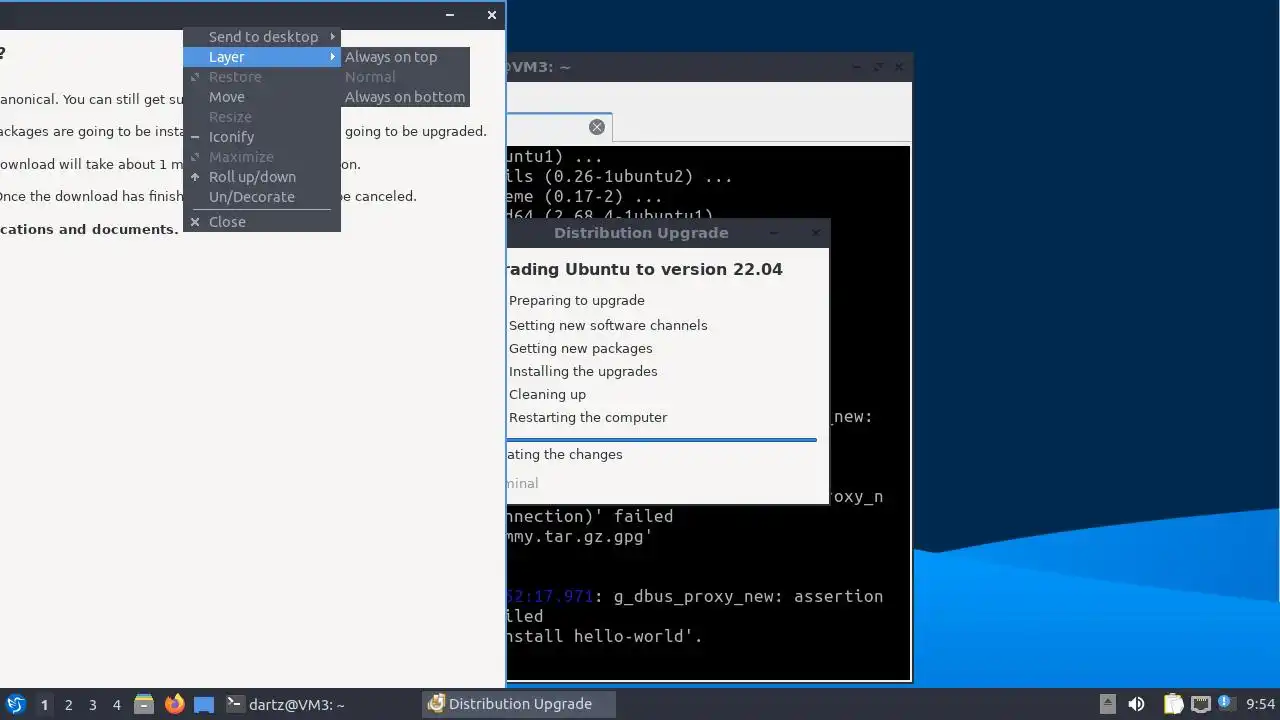Choose Close from the window menu

point(262,222)
